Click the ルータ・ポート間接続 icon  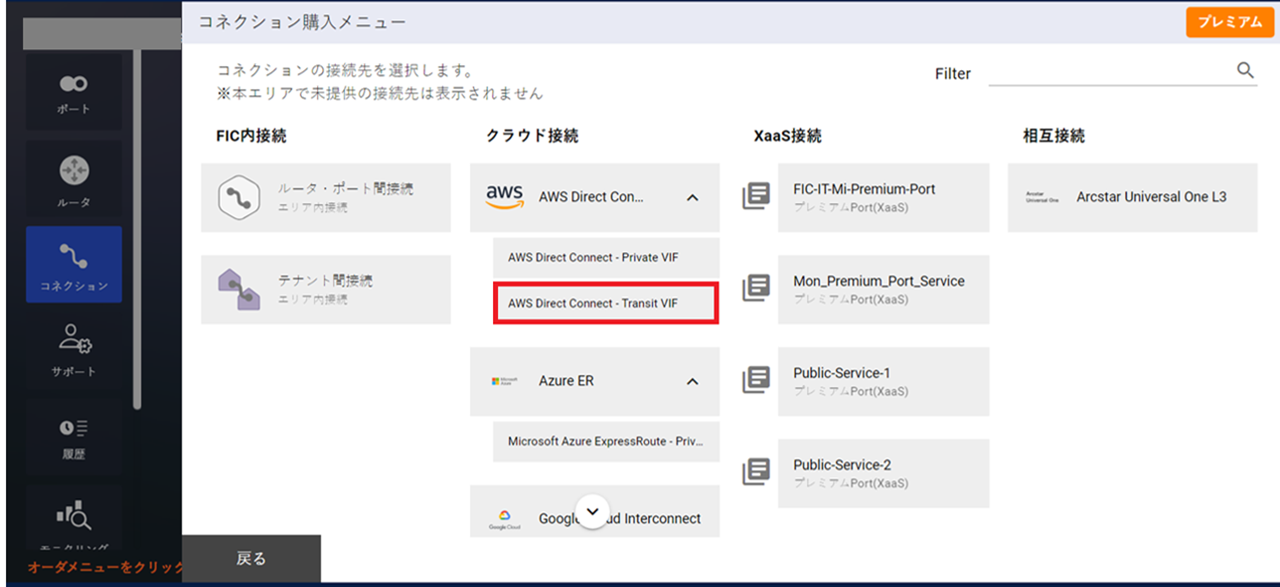coord(239,198)
